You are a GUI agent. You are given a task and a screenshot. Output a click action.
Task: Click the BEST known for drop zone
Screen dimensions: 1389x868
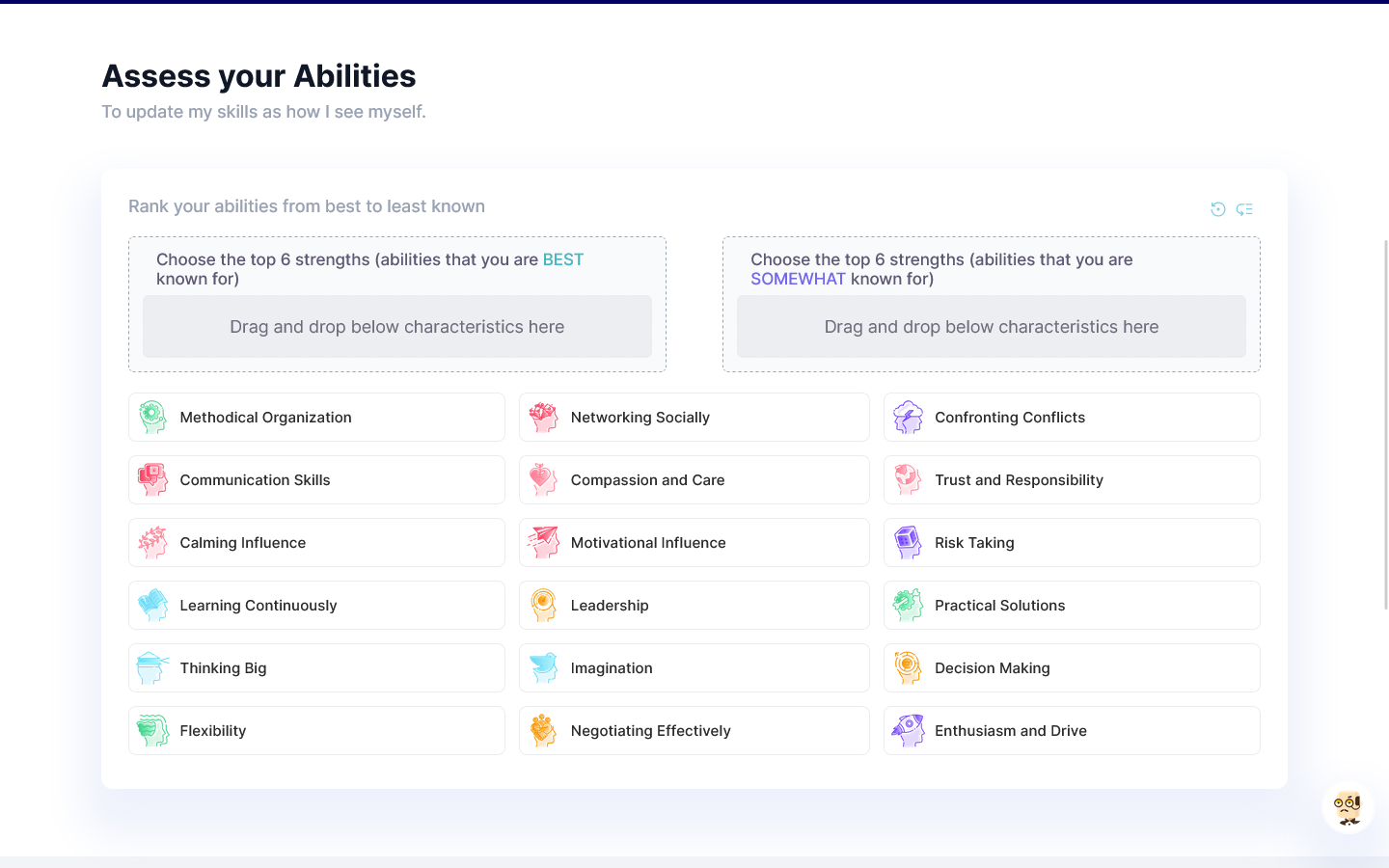(x=397, y=327)
